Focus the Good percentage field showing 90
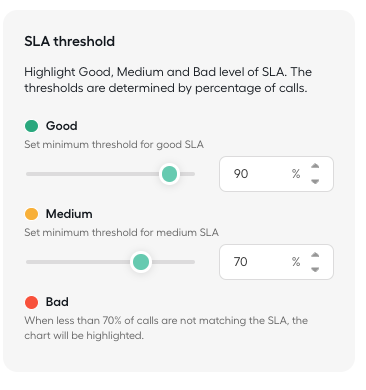366x390 pixels. pyautogui.click(x=276, y=174)
